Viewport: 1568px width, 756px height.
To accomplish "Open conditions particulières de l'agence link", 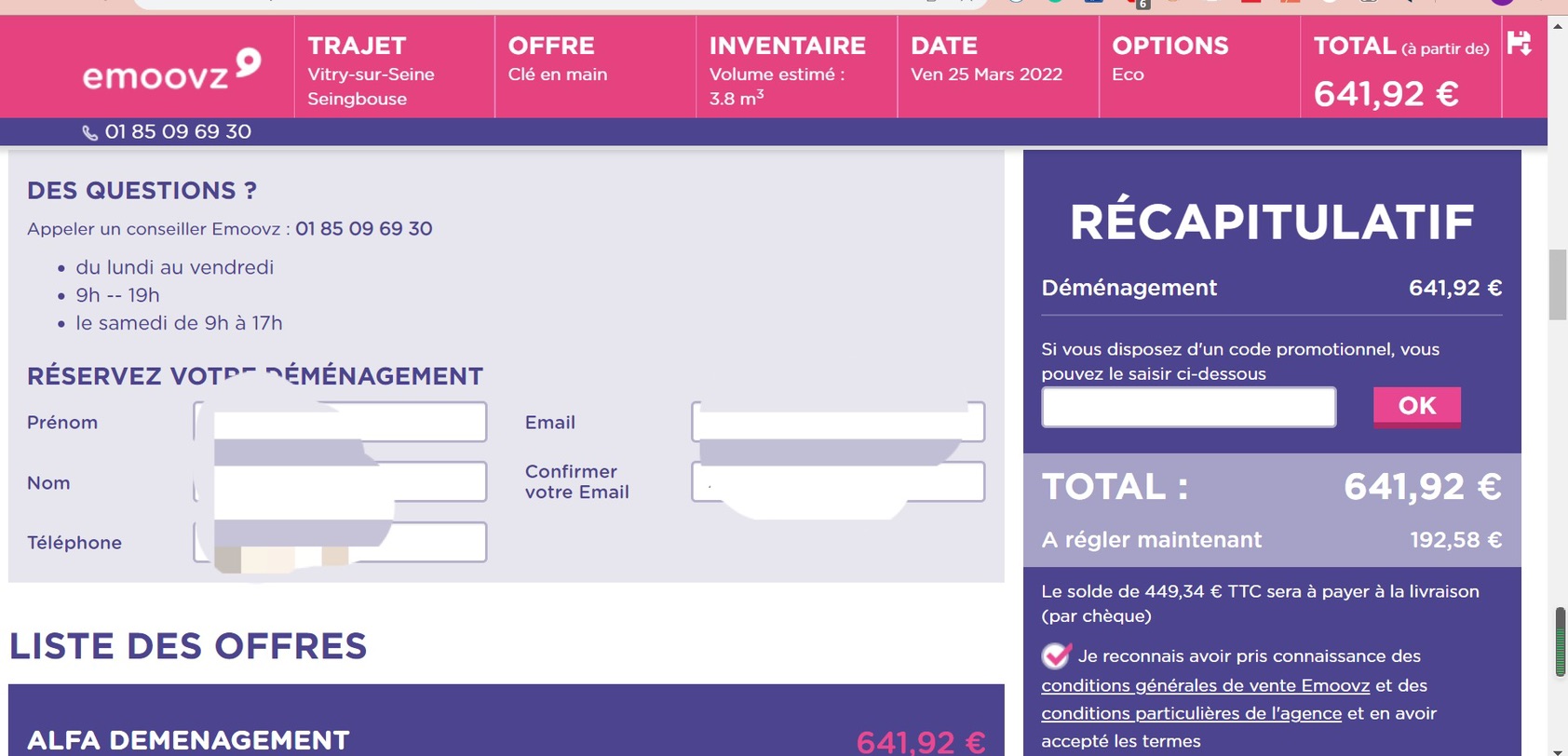I will (x=1192, y=714).
